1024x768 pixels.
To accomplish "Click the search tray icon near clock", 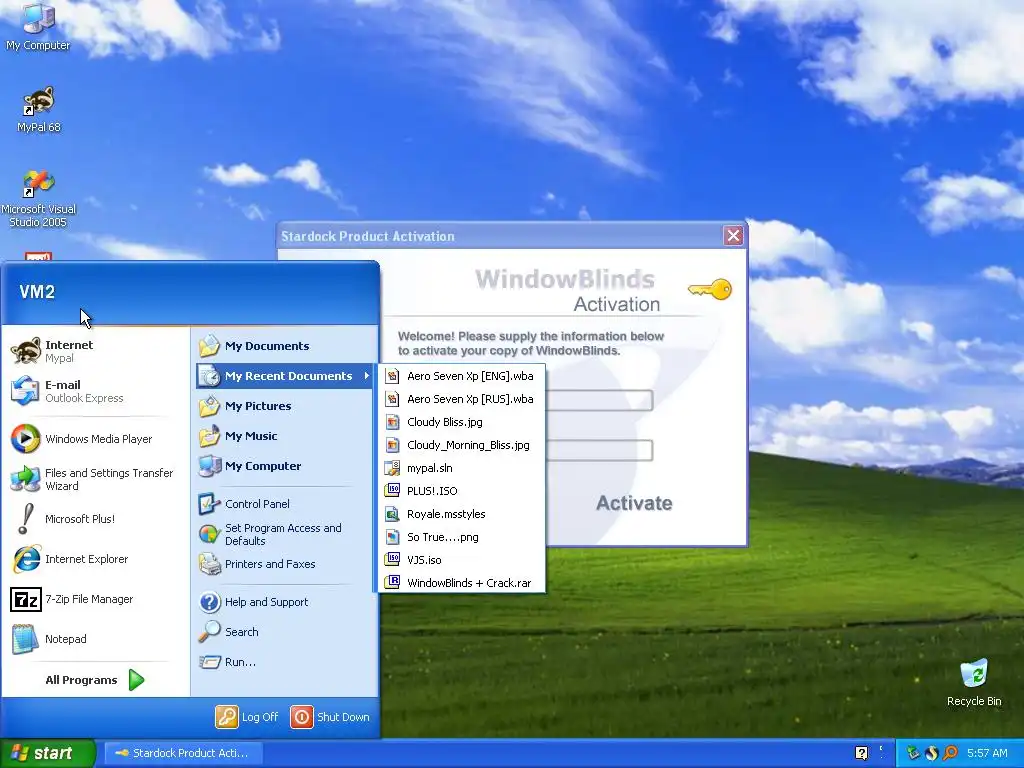I will click(950, 753).
